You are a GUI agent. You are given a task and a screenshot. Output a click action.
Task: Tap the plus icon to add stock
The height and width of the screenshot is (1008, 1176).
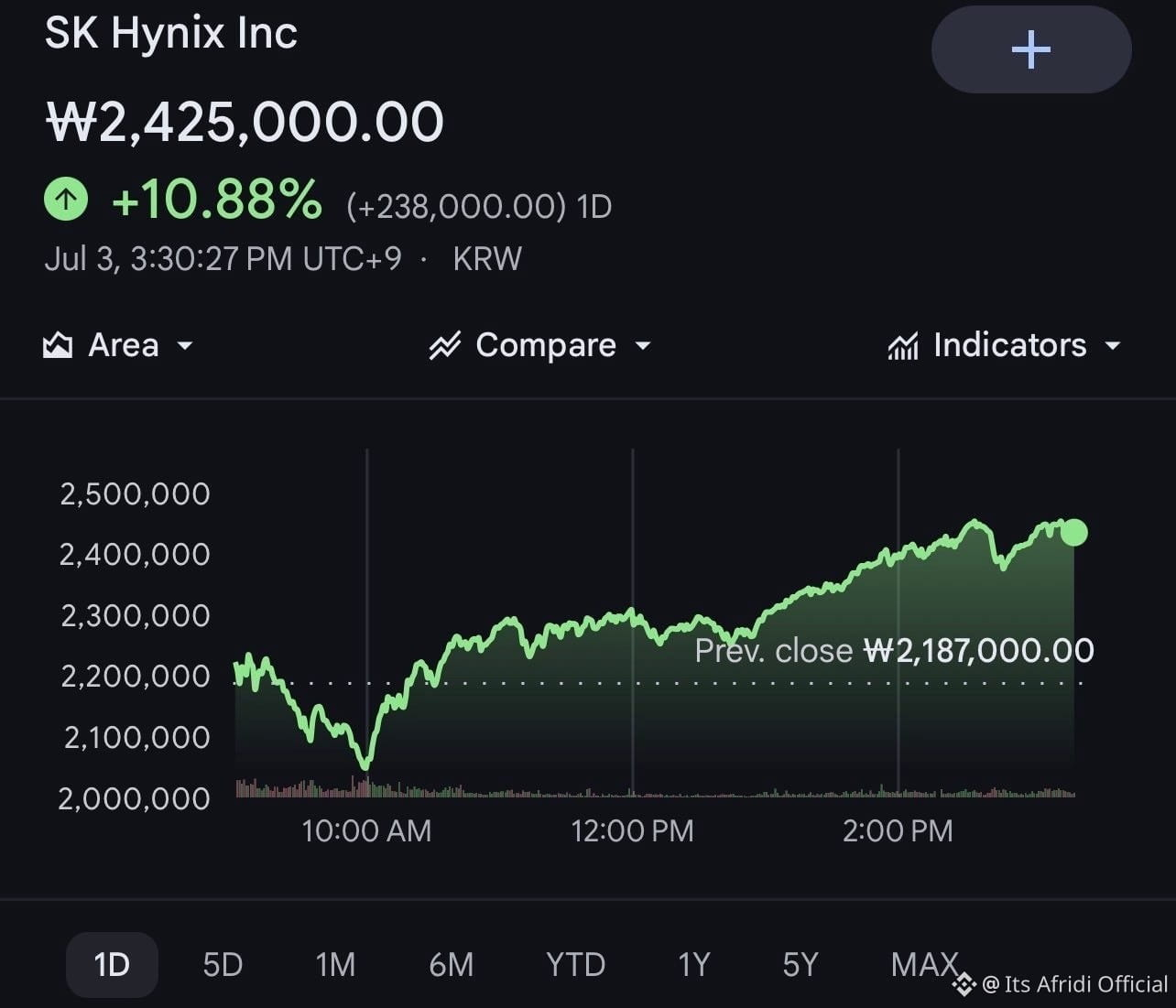coord(1031,49)
